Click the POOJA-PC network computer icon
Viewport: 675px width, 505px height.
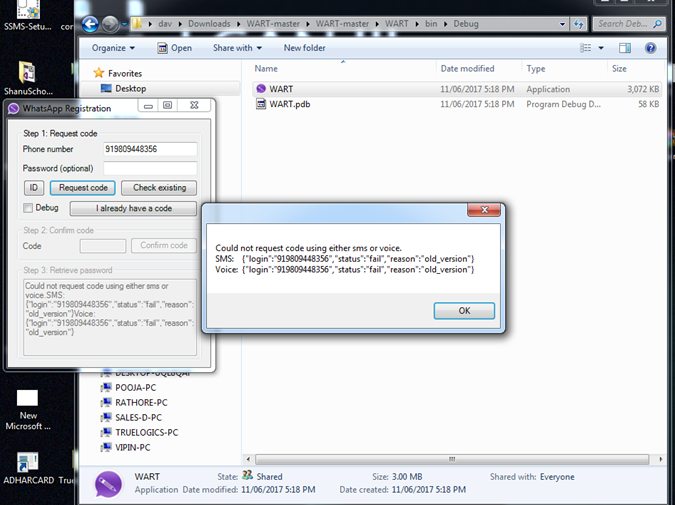click(x=106, y=387)
